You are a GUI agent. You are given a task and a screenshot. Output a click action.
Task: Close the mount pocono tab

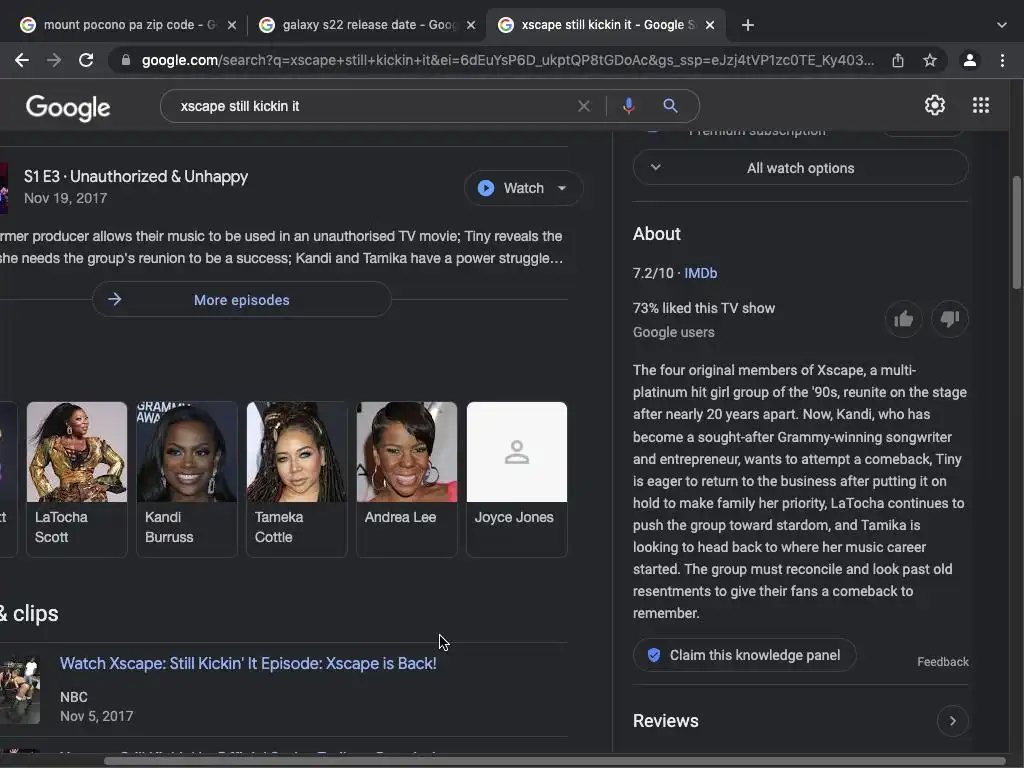(x=232, y=25)
